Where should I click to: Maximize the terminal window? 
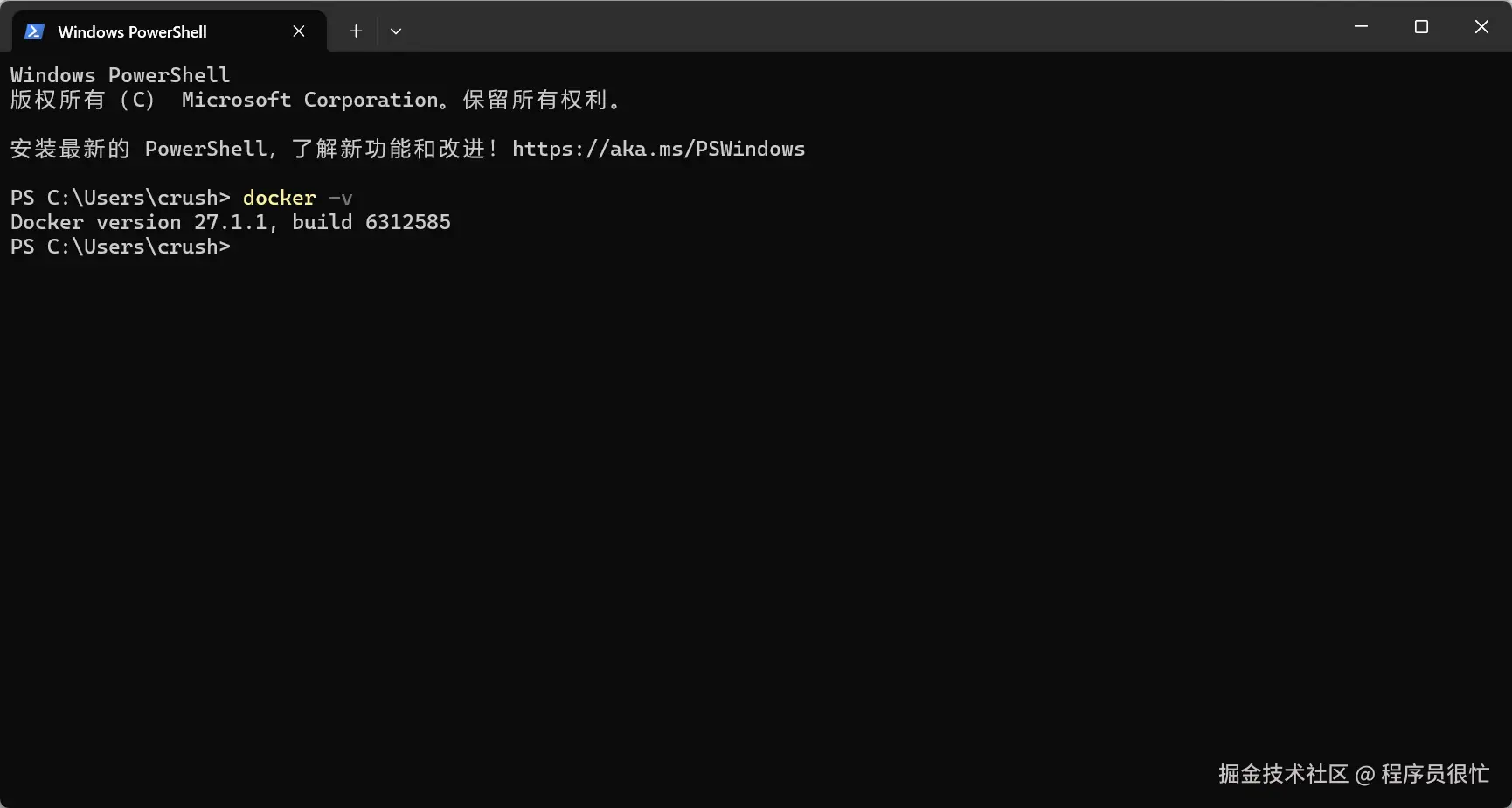pyautogui.click(x=1421, y=27)
